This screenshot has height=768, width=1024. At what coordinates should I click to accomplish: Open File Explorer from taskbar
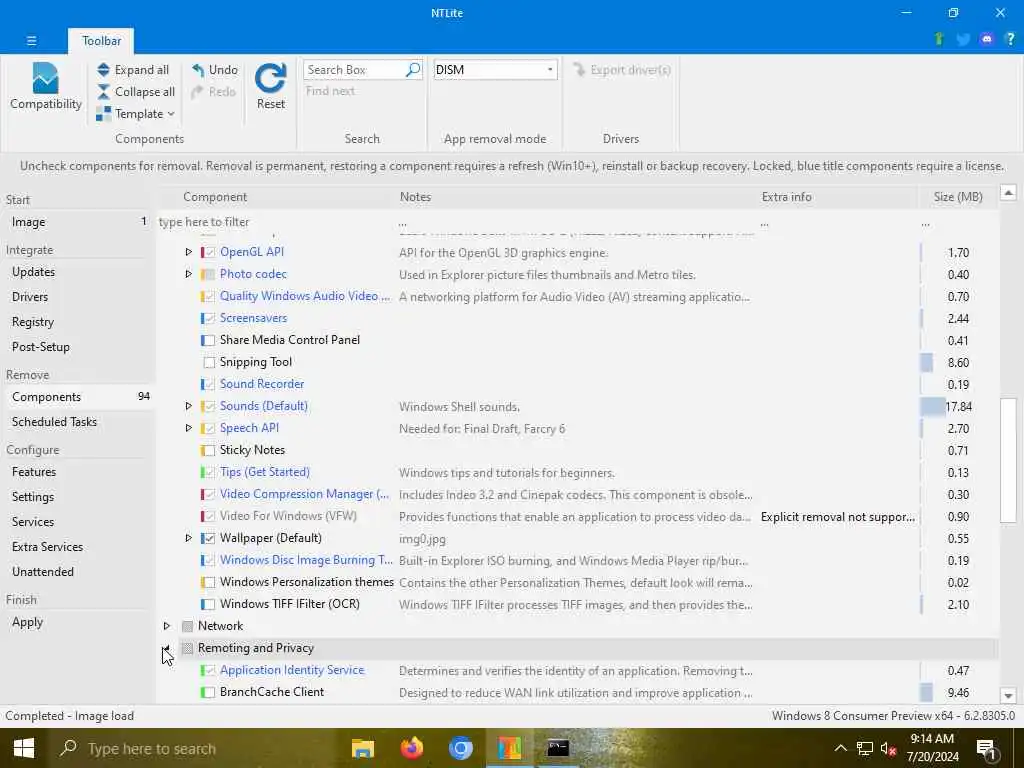(362, 748)
